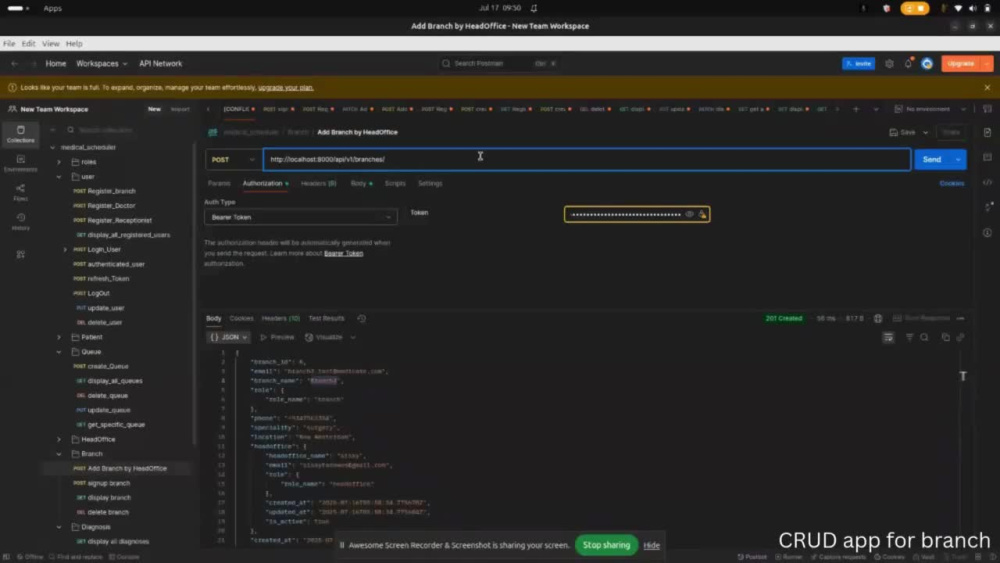Open the Help menu

point(74,44)
